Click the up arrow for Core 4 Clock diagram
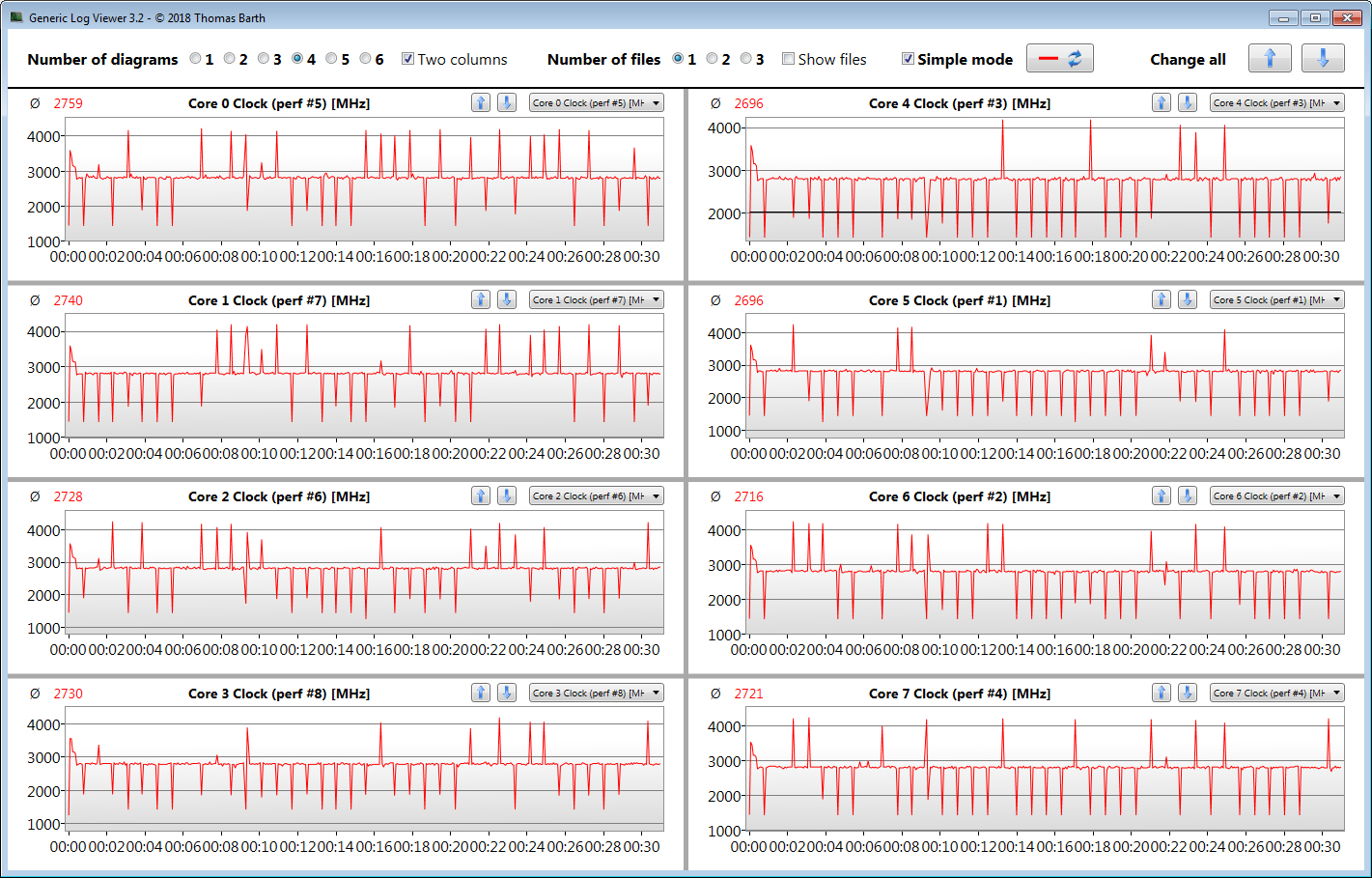 [x=1162, y=102]
